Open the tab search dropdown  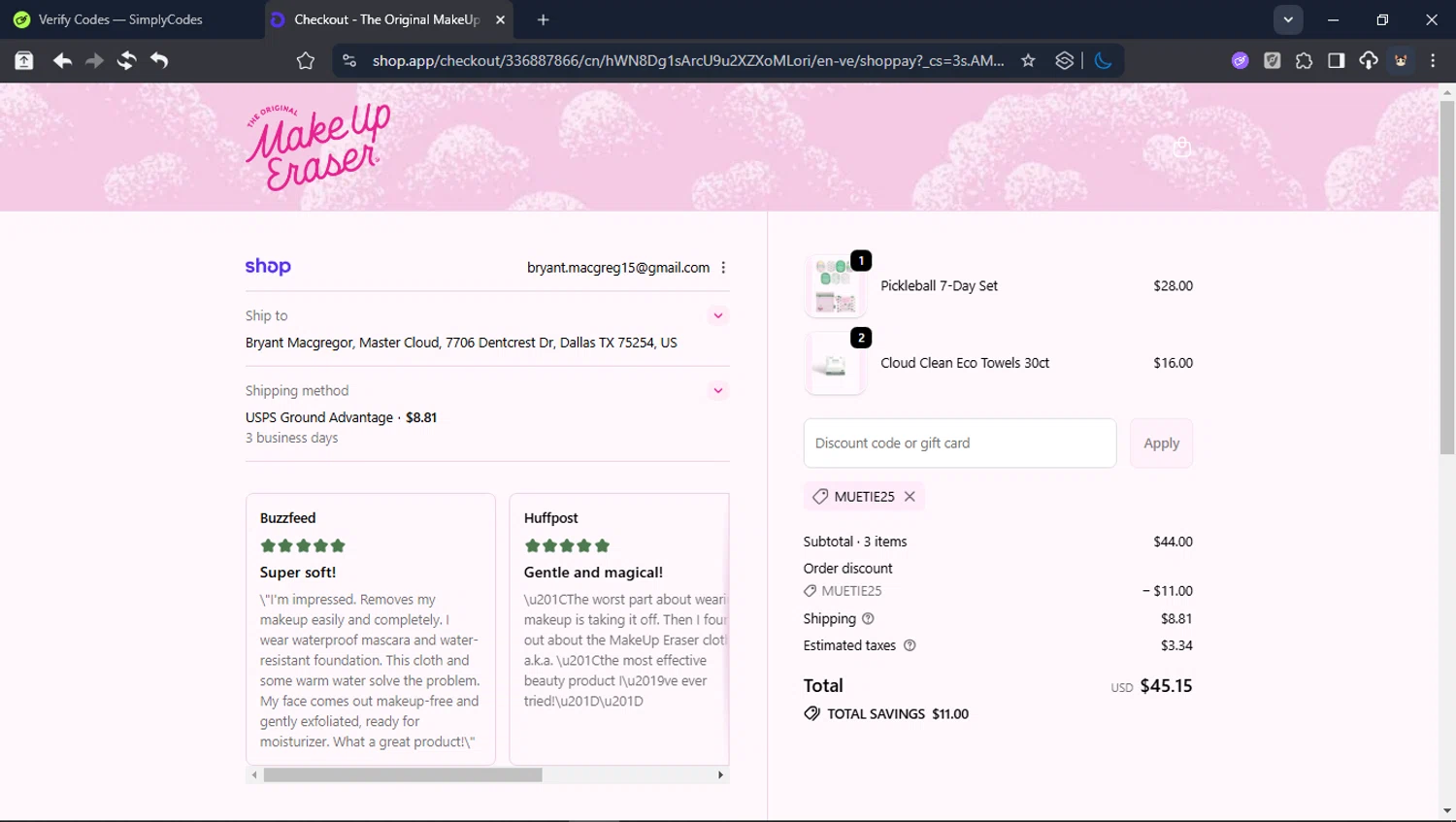(1288, 19)
